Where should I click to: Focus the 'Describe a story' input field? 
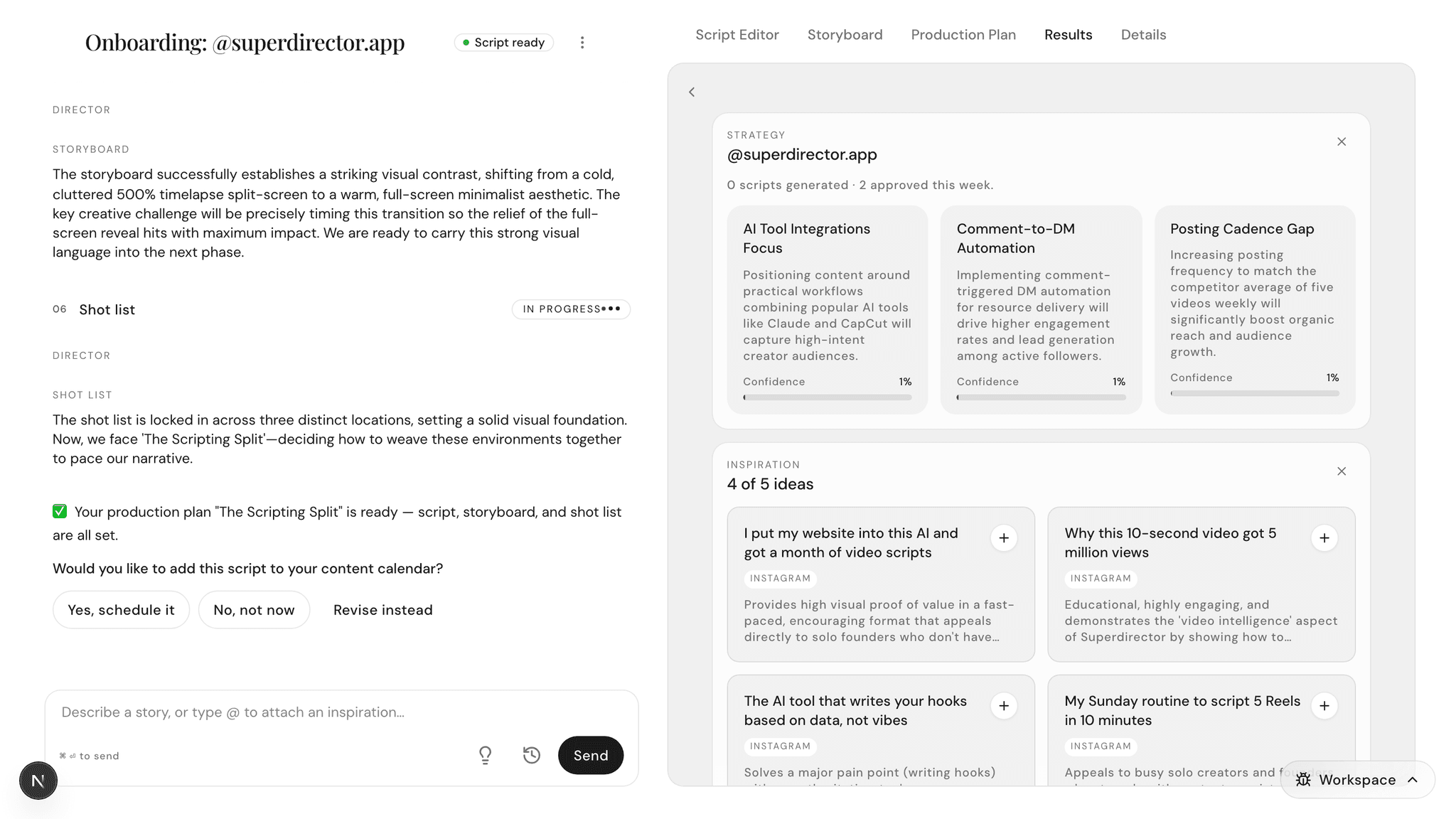coord(341,712)
